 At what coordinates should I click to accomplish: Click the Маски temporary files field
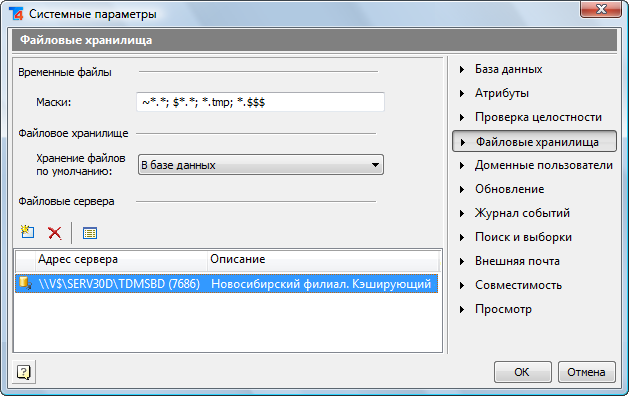point(260,102)
